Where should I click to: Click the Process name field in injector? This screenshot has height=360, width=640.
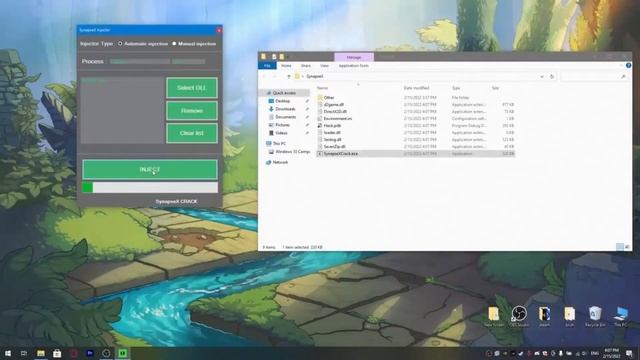[140, 61]
